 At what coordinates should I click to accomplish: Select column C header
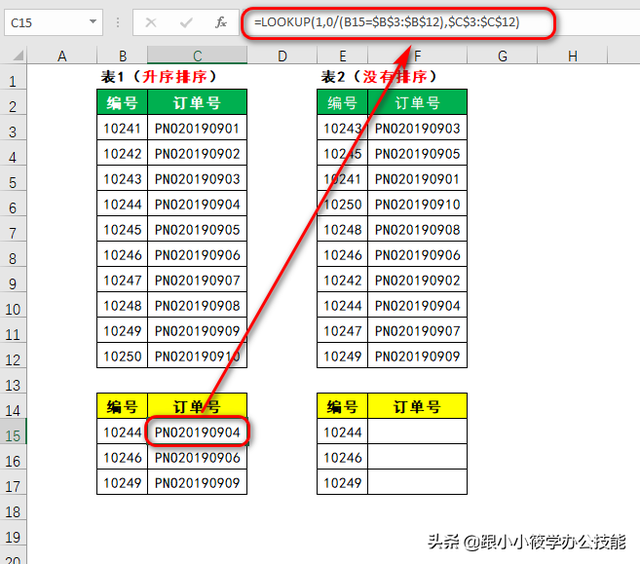coord(197,56)
